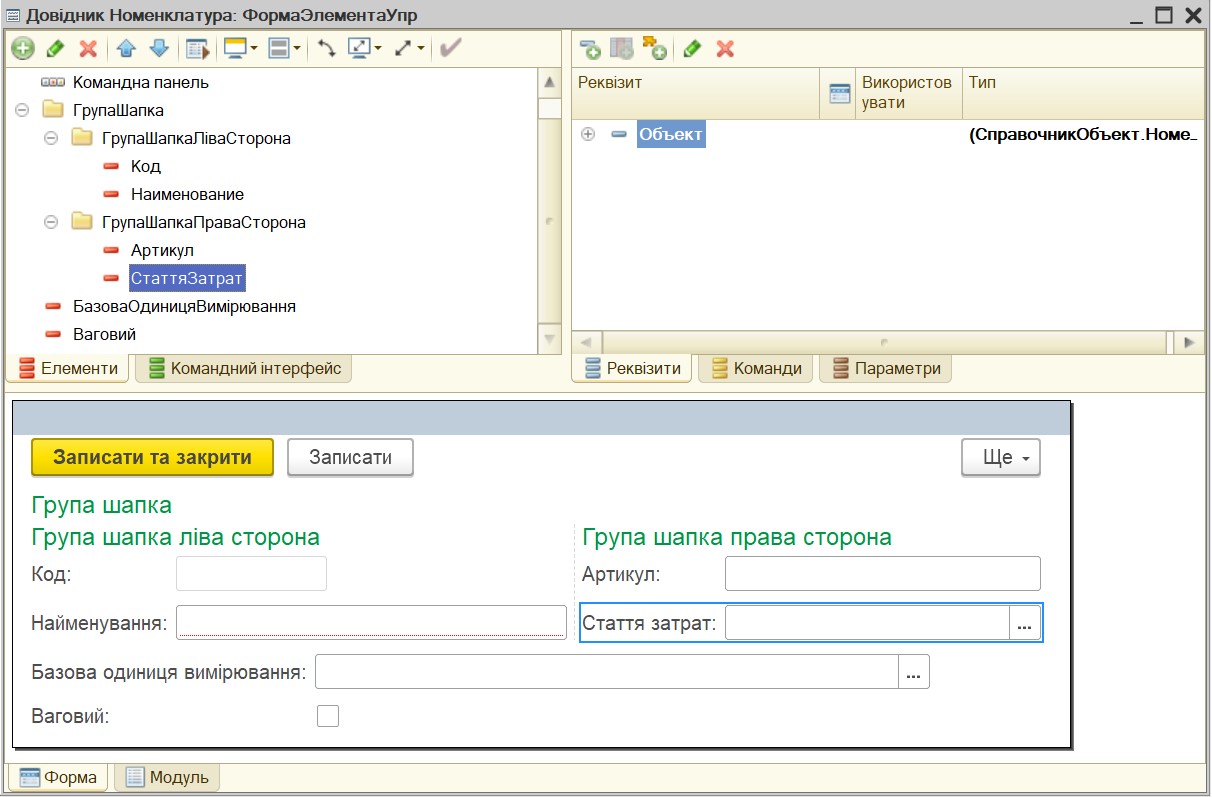Click requisites horizontal scrollbar right arrow
The height and width of the screenshot is (797, 1212).
coord(1189,342)
